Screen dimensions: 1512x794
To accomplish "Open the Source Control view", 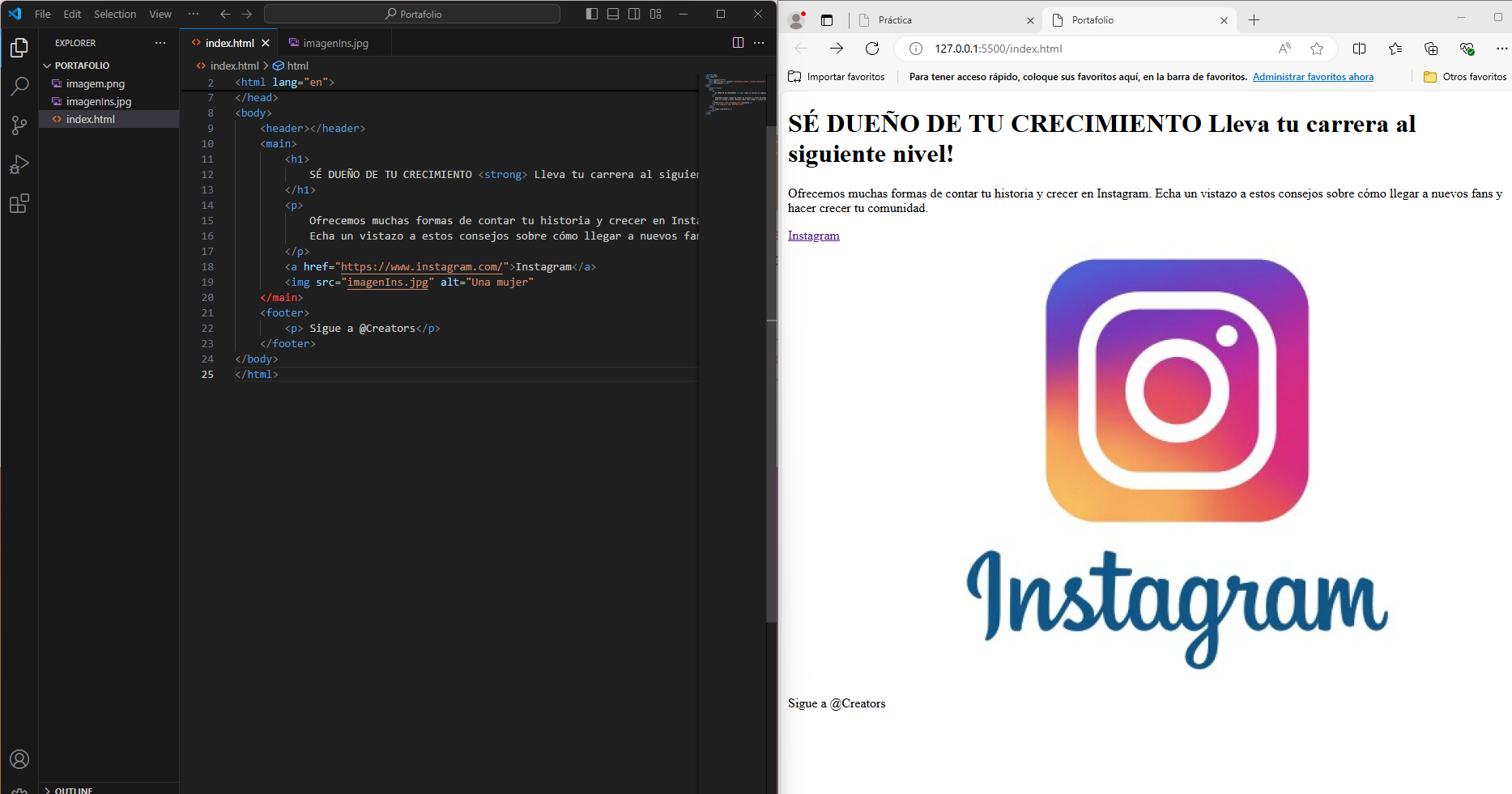I will tap(19, 125).
